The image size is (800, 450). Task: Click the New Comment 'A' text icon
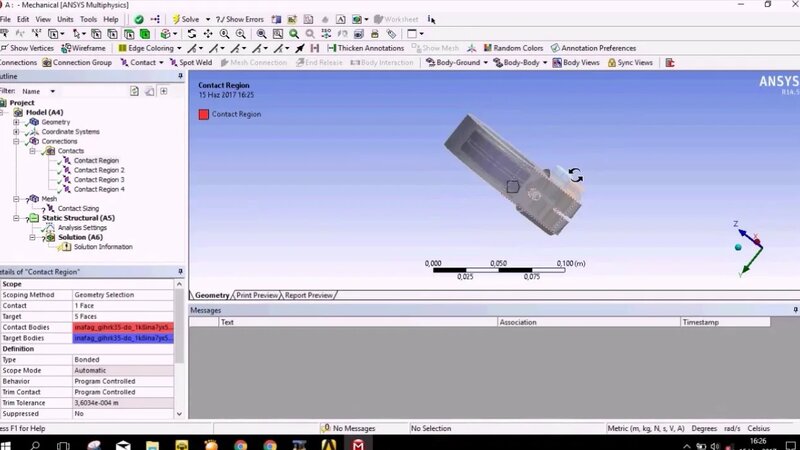pyautogui.click(x=340, y=19)
